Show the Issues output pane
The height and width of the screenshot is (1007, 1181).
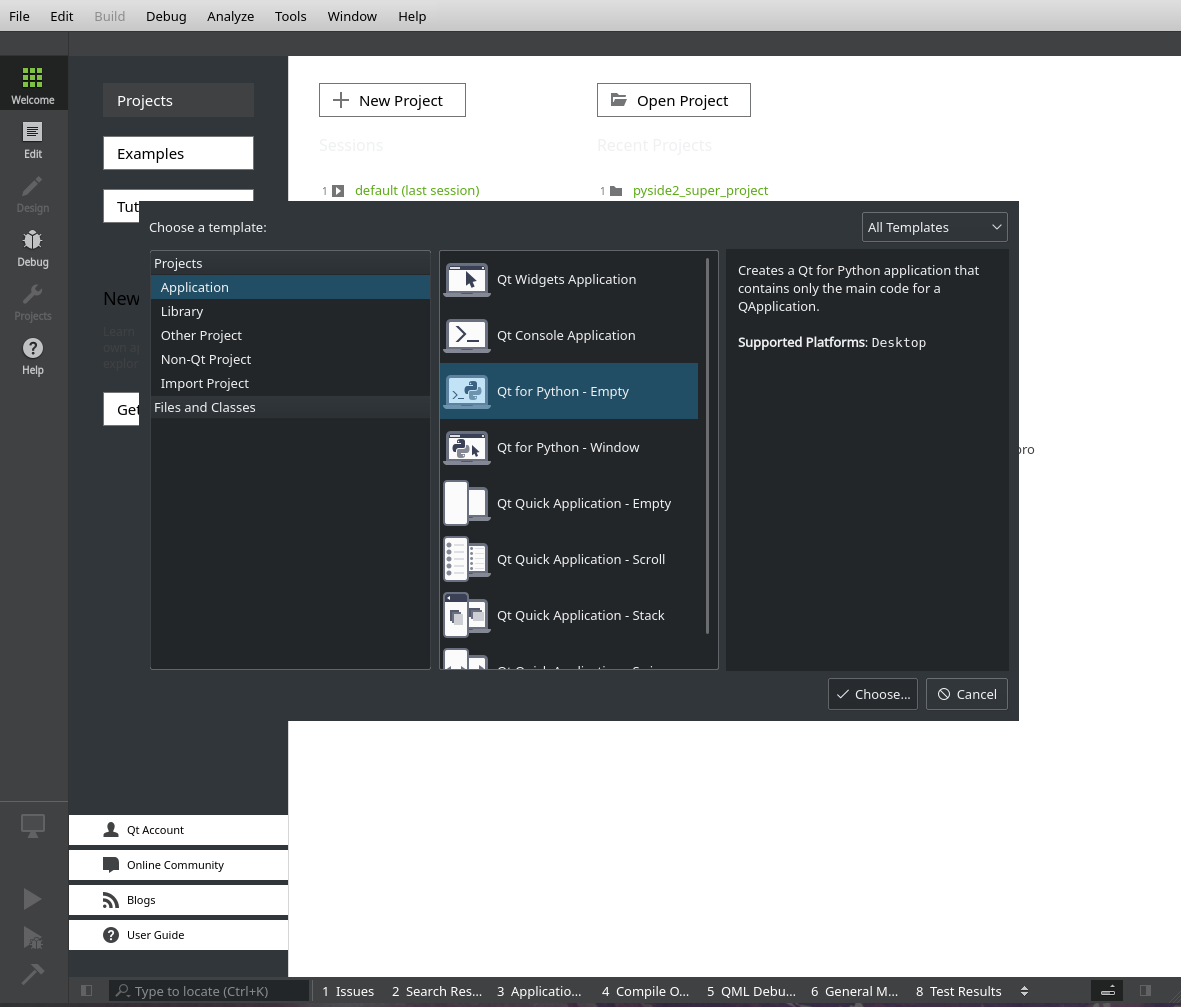(348, 991)
